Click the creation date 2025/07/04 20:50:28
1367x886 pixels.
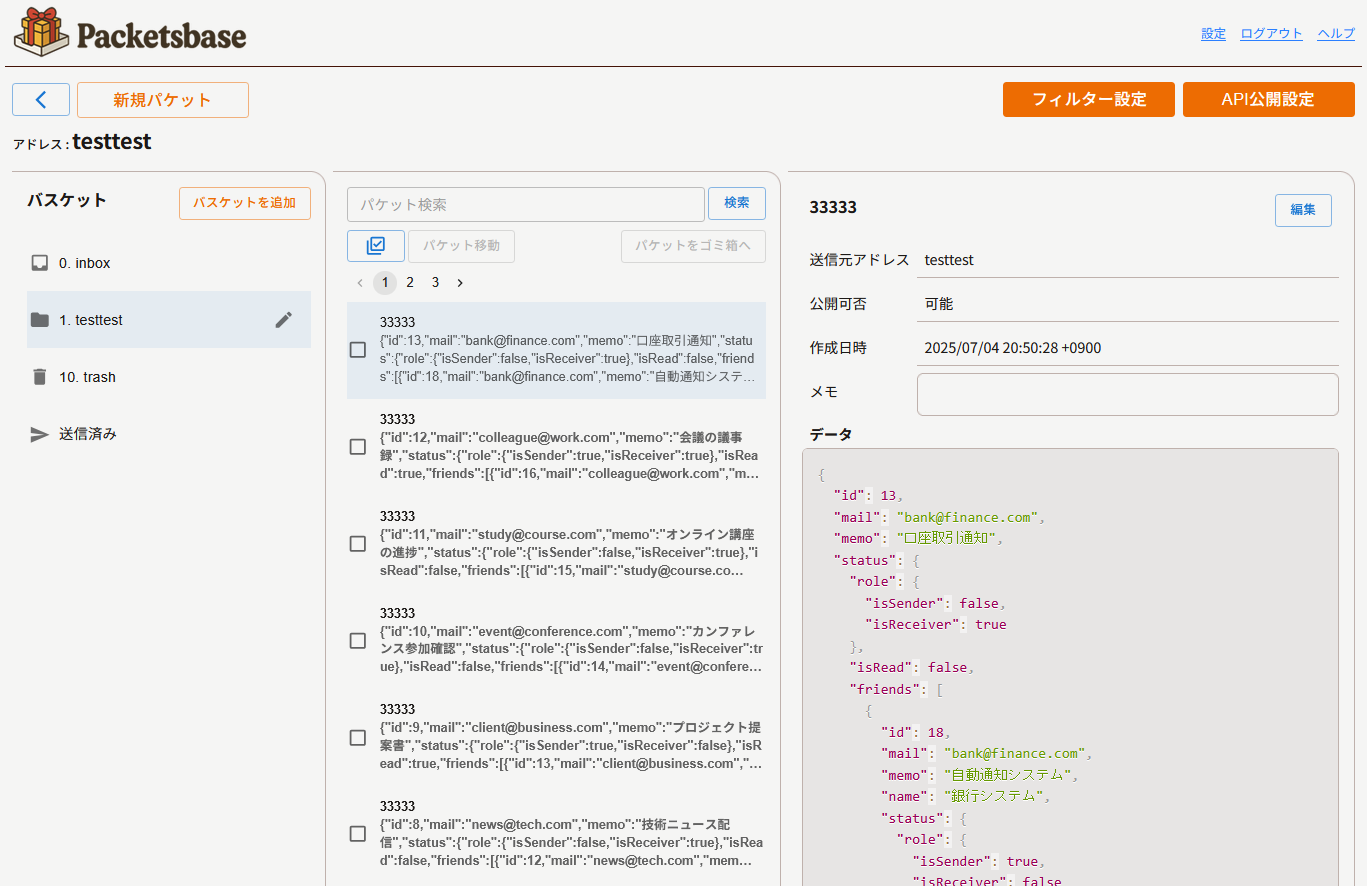tap(1012, 348)
